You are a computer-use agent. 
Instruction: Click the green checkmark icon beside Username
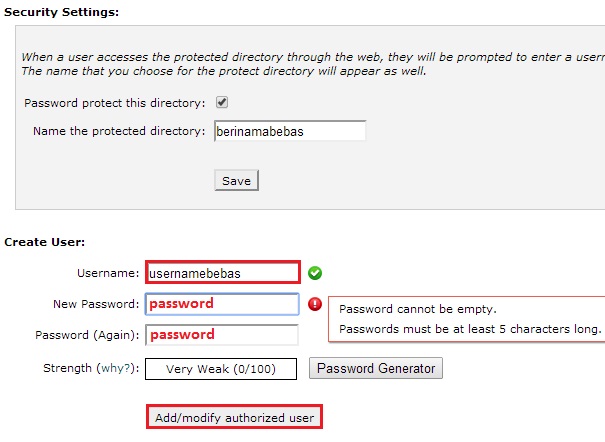click(315, 272)
